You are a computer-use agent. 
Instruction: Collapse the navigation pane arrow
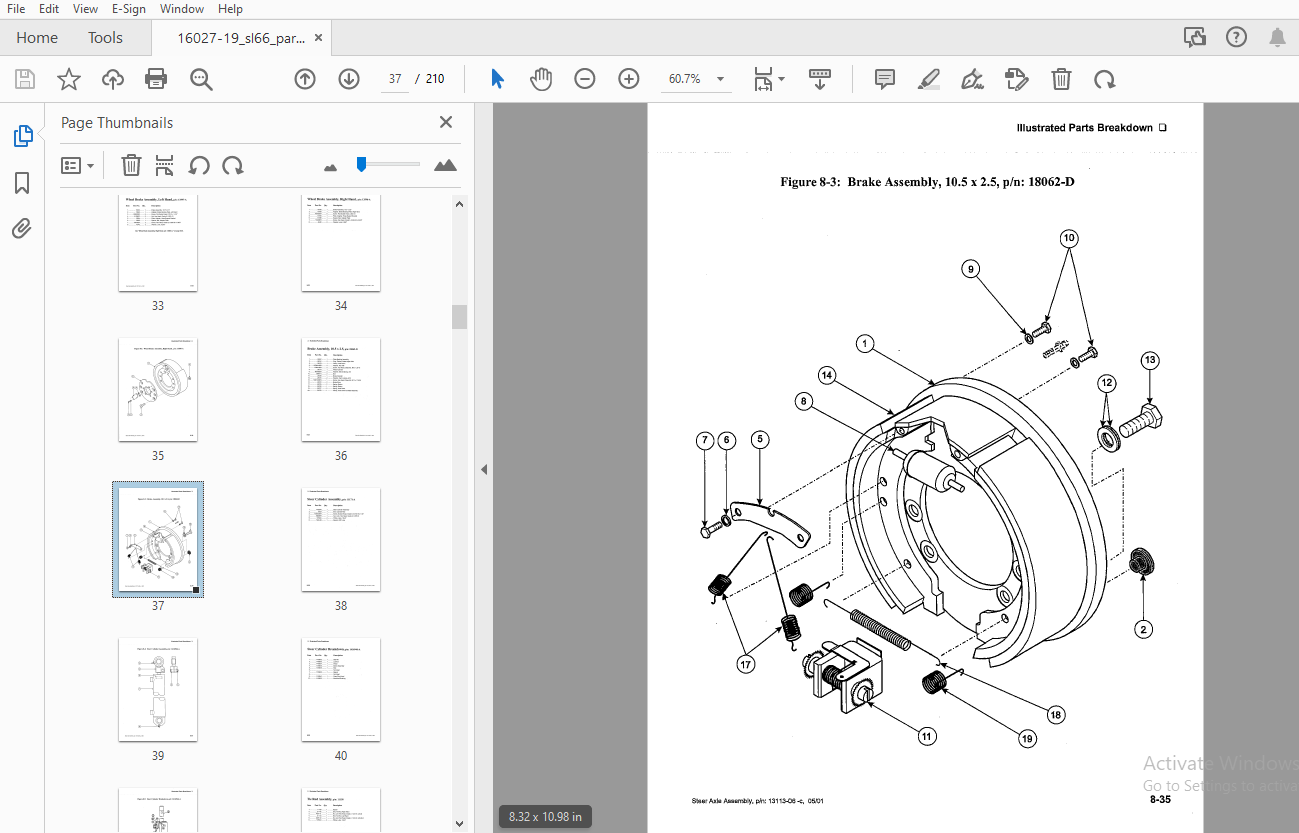(484, 469)
